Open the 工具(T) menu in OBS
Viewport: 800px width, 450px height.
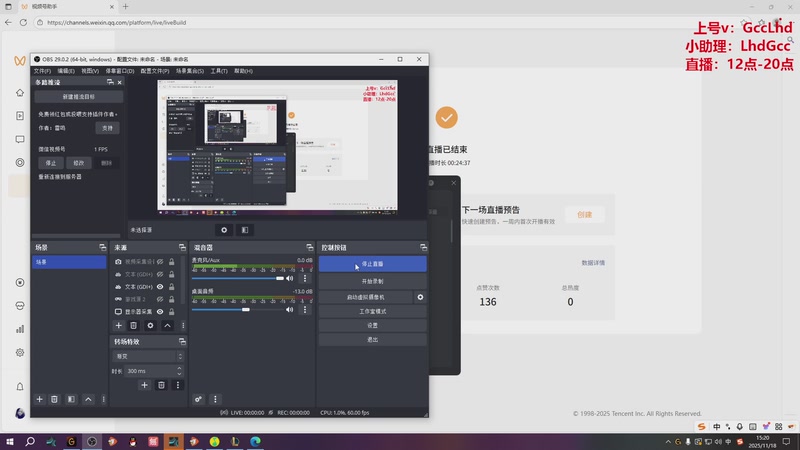pos(219,71)
